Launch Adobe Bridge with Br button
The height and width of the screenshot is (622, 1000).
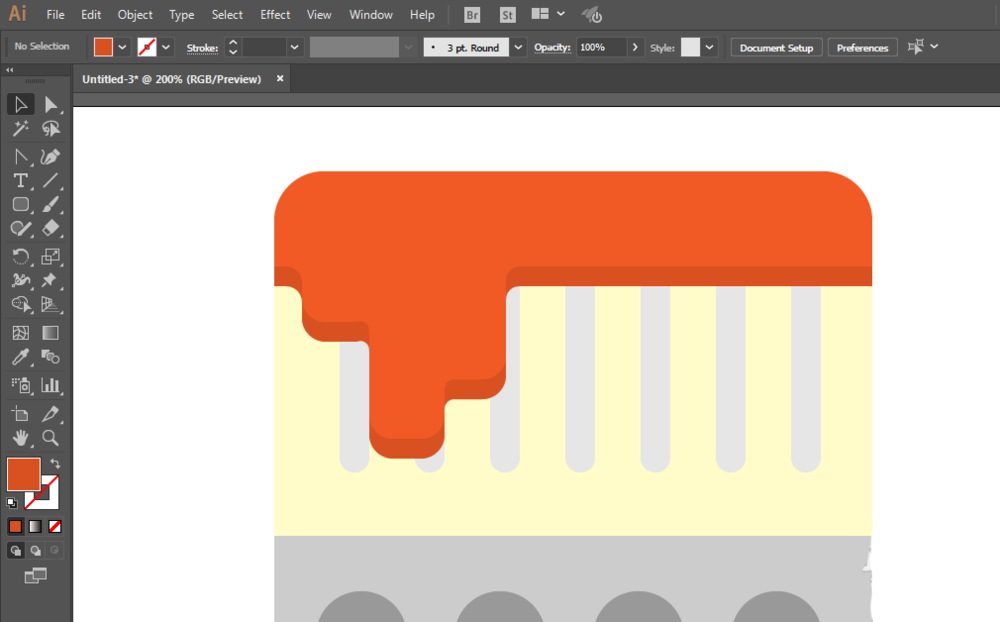472,15
